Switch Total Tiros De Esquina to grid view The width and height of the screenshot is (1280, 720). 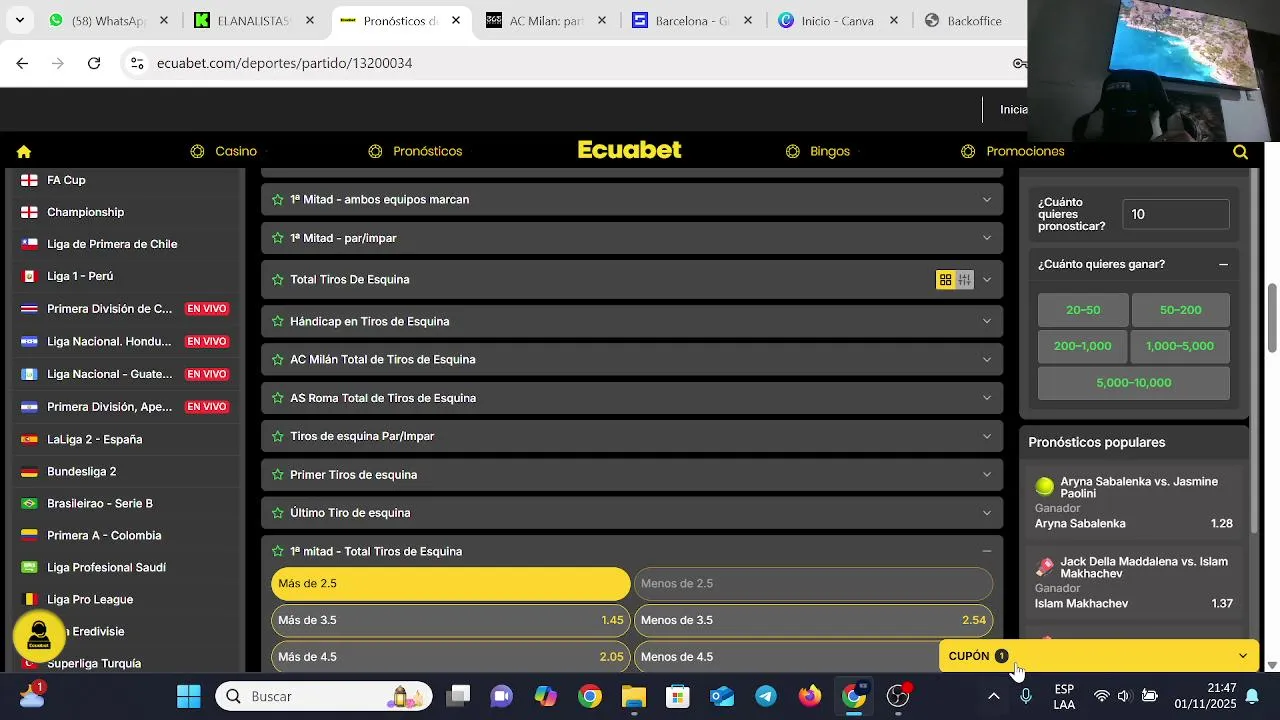coord(945,280)
